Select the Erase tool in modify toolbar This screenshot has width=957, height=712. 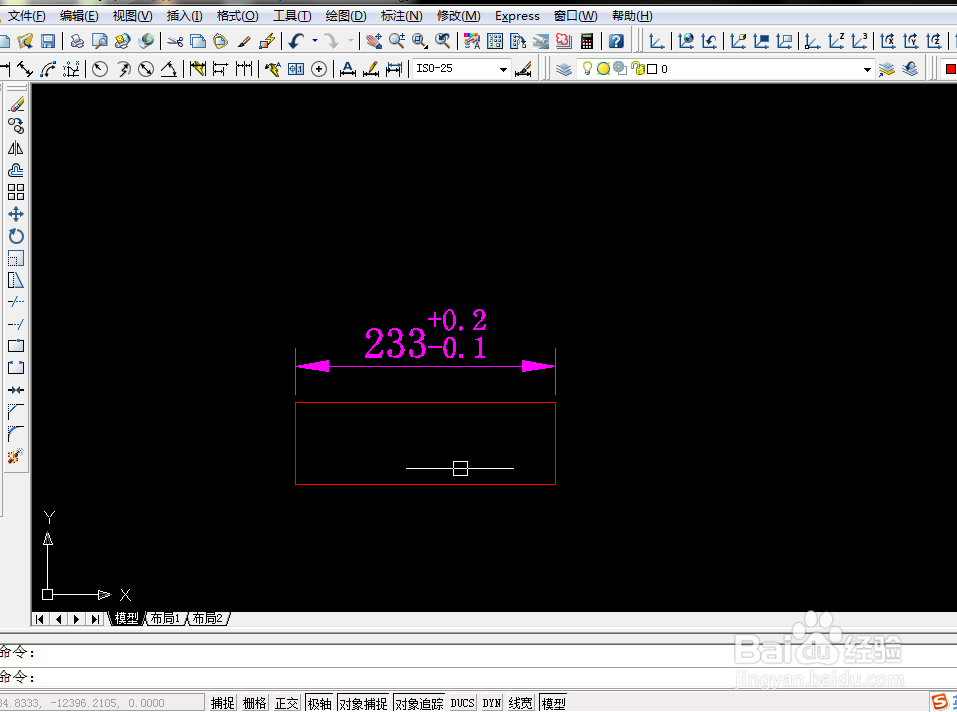click(x=16, y=104)
